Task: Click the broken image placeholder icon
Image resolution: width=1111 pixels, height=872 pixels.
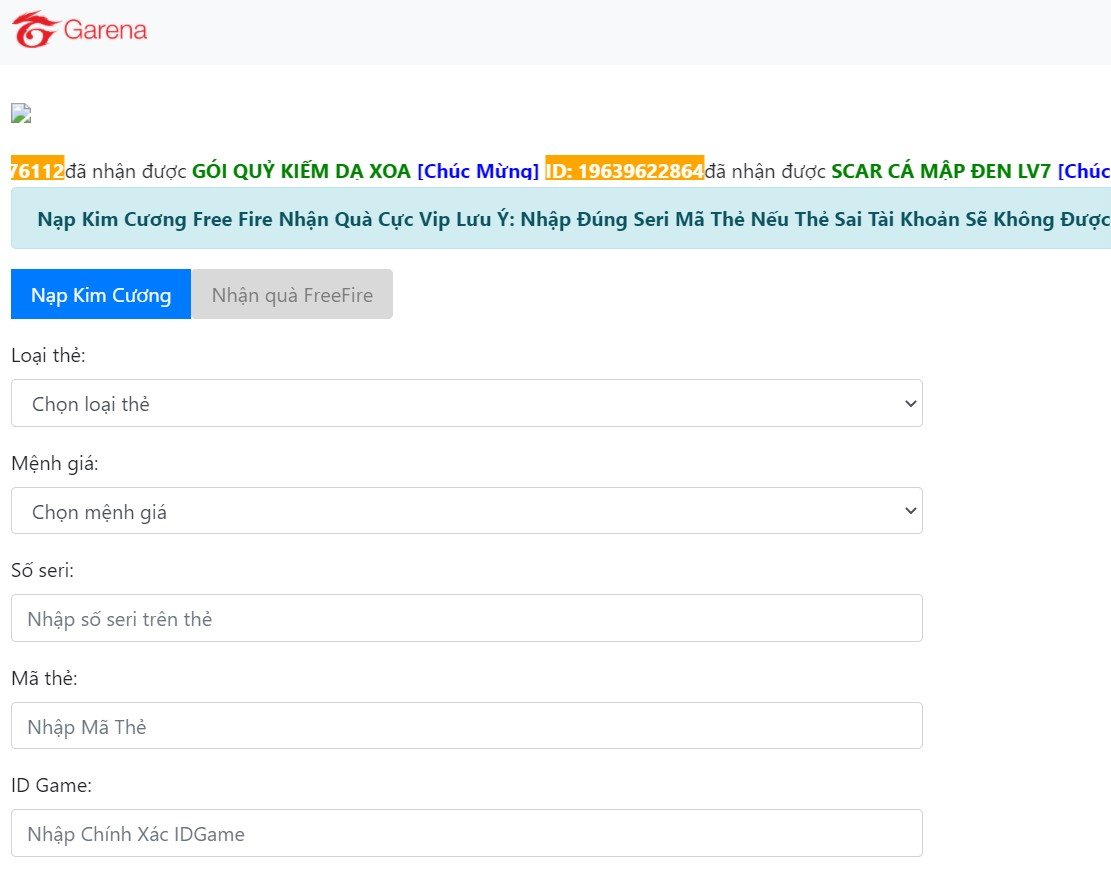Action: (21, 113)
